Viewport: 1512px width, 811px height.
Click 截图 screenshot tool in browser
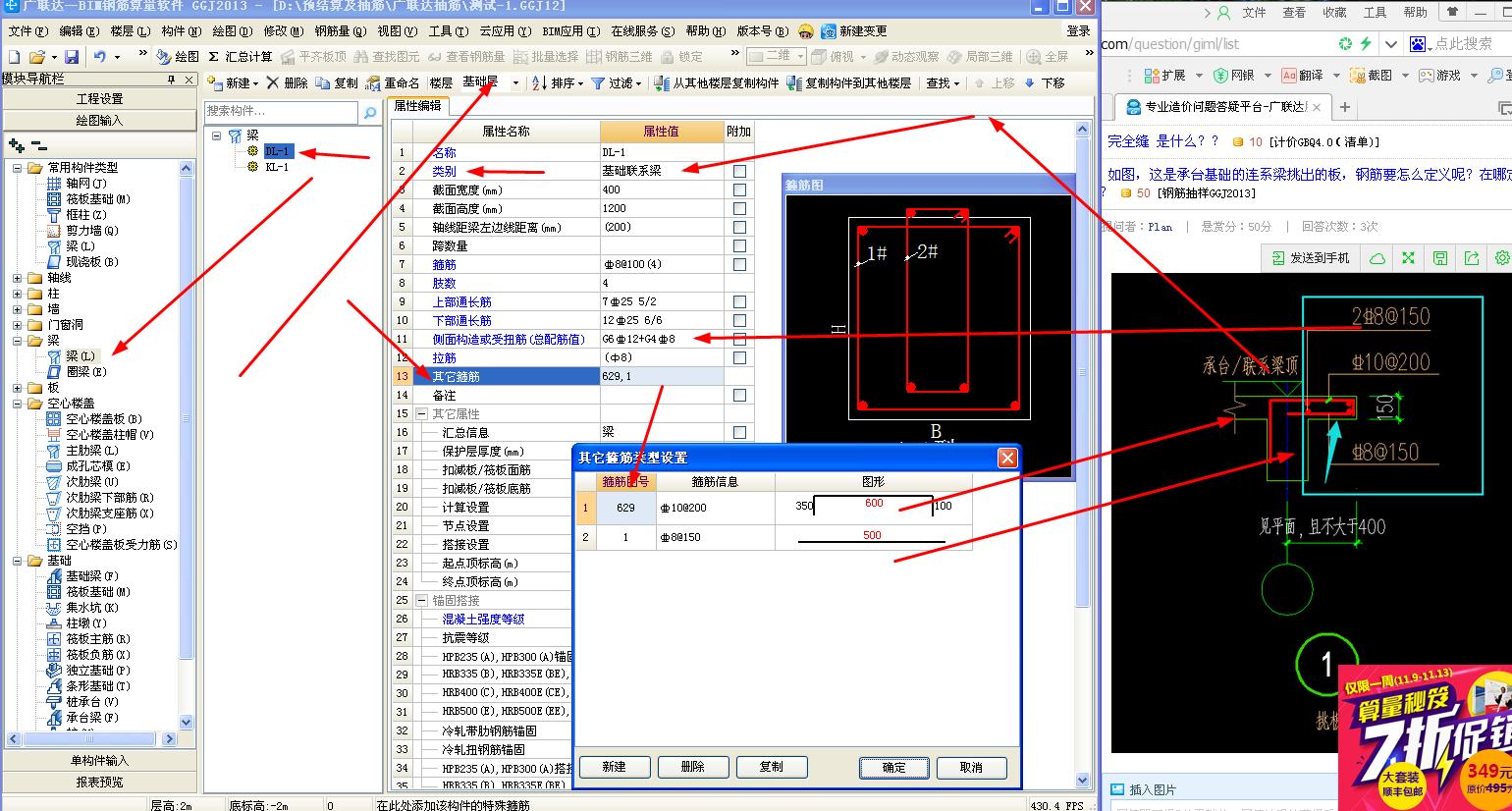(x=1372, y=76)
